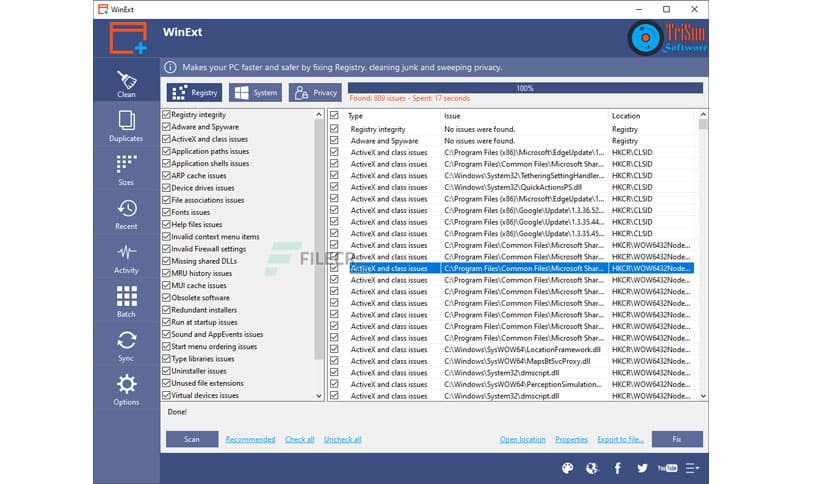This screenshot has width=836, height=484.
Task: Open the bottom-right menu list icon
Action: [x=692, y=468]
